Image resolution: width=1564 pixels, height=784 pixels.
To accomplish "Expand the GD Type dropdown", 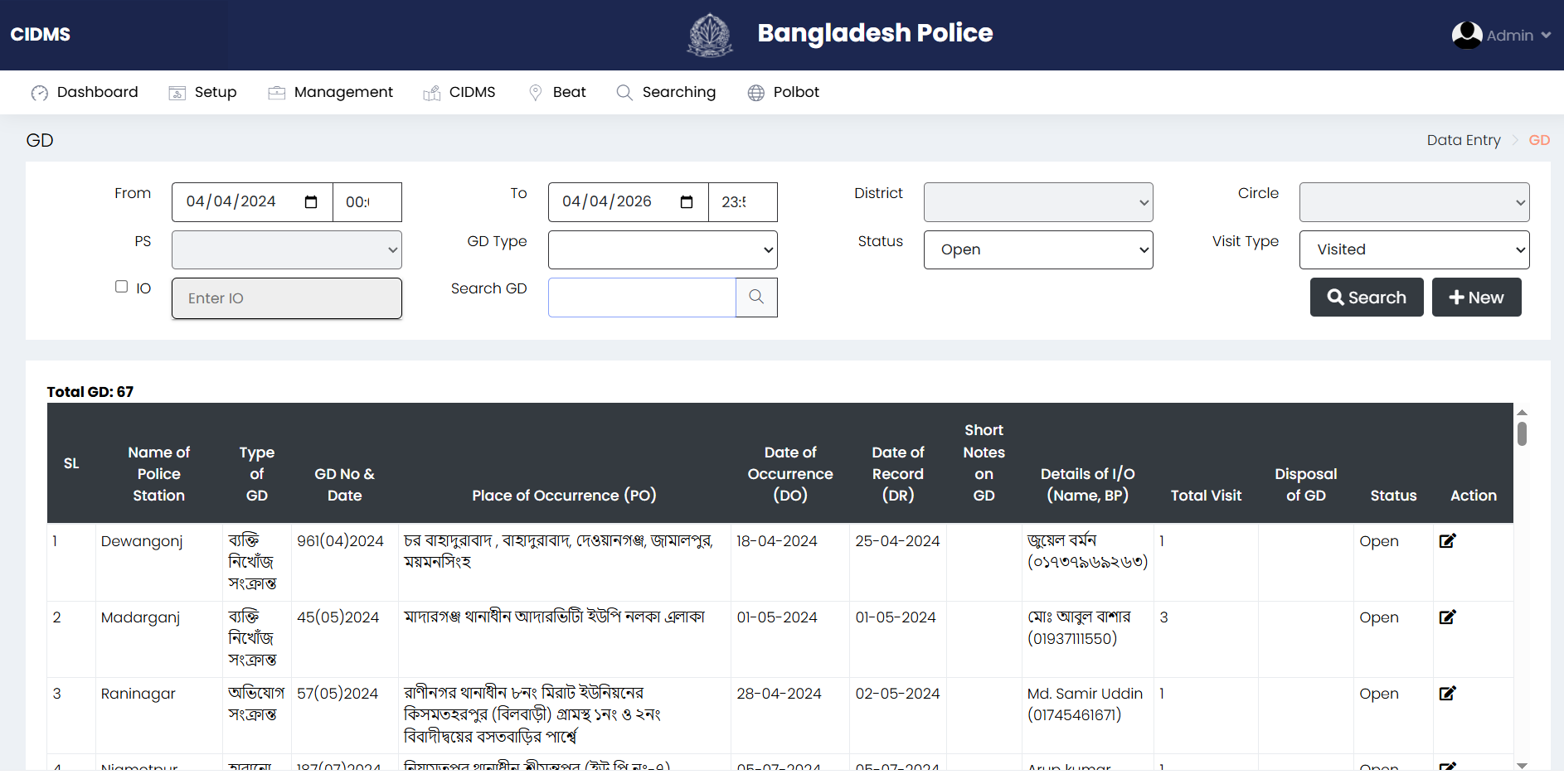I will (662, 250).
